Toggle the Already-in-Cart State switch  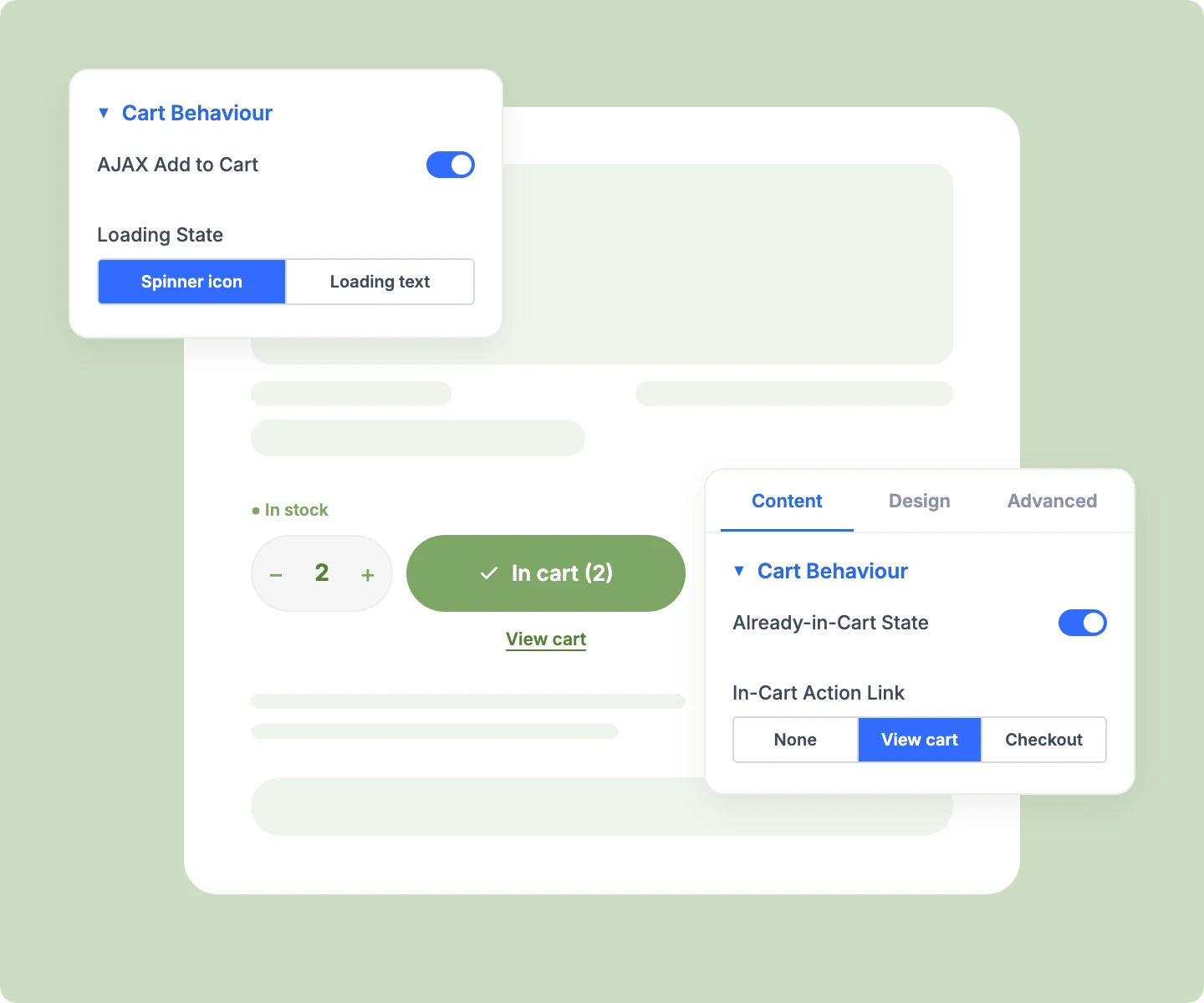pyautogui.click(x=1083, y=623)
